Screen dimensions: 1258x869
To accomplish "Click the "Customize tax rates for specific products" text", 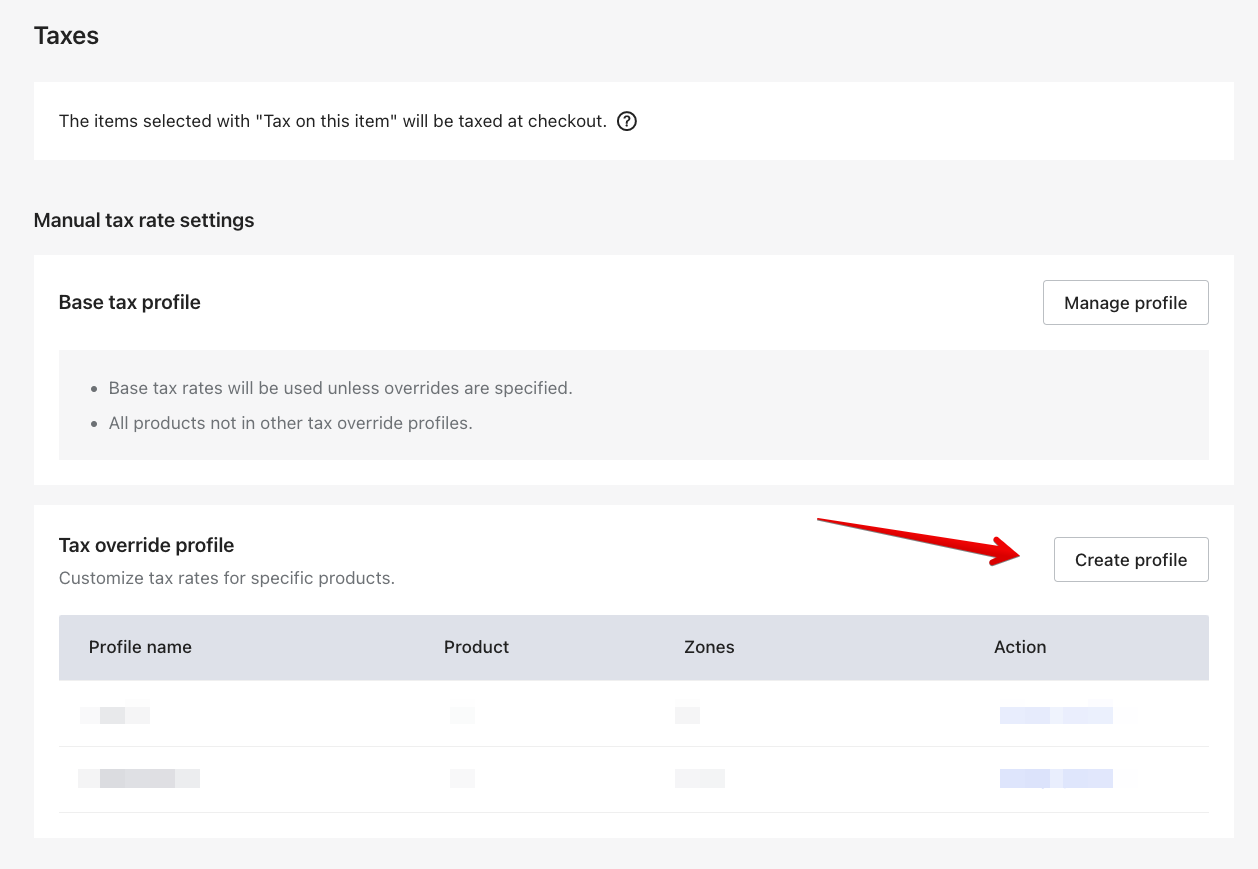I will coord(227,578).
